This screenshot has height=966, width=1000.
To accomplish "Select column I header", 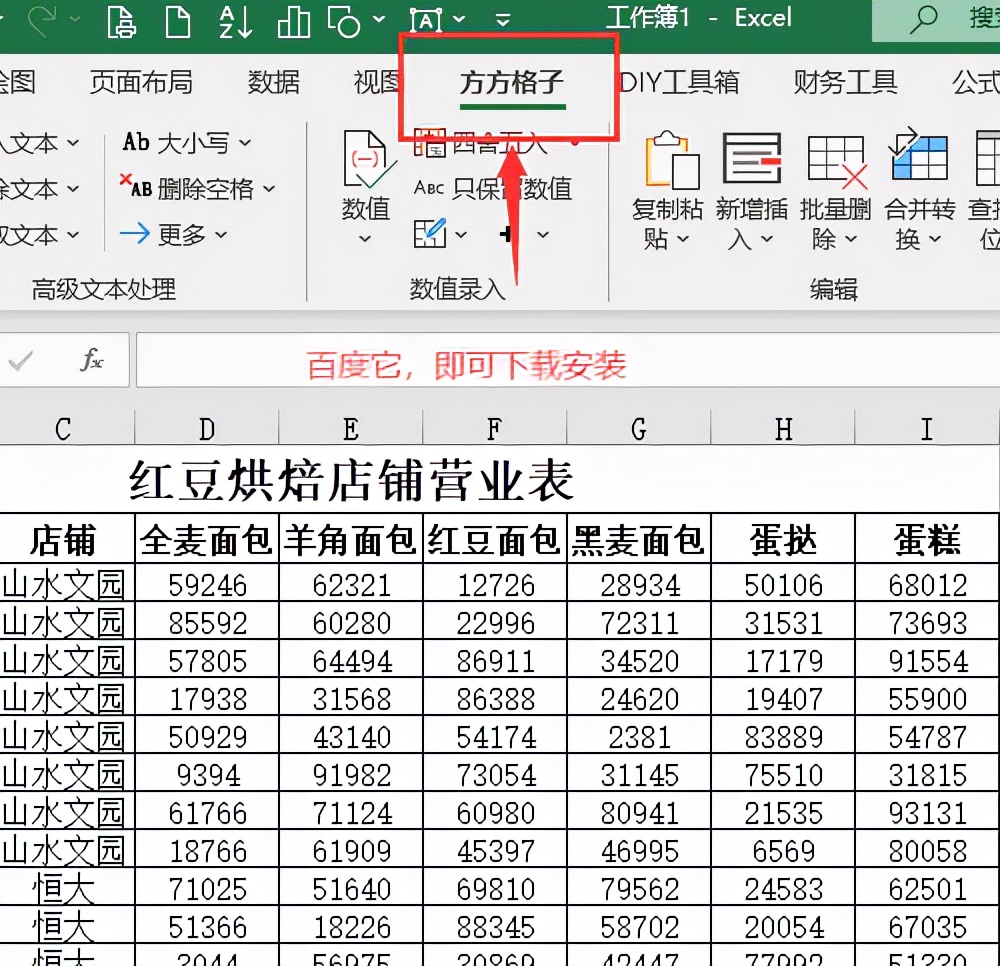I will (x=927, y=428).
